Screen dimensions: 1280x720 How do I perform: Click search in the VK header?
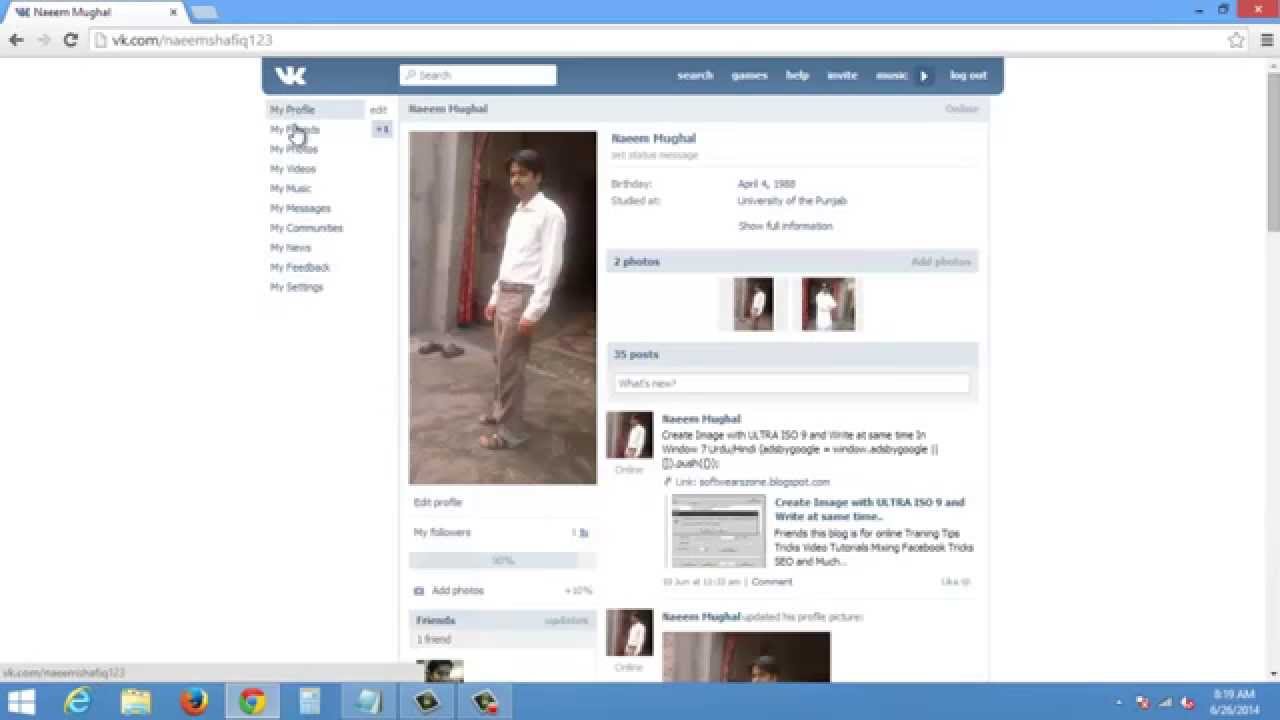[695, 75]
